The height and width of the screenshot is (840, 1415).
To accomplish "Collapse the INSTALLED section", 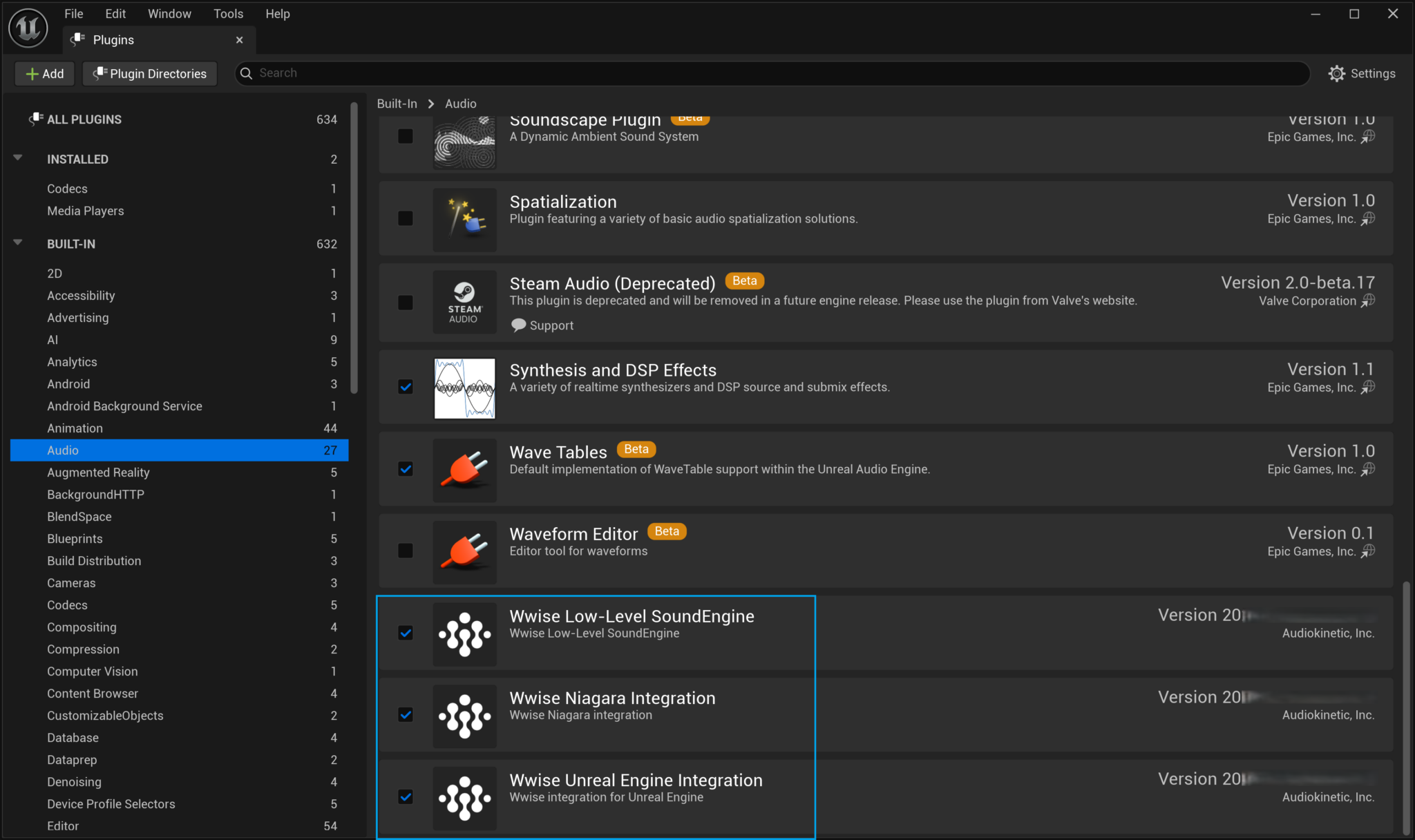I will click(17, 158).
